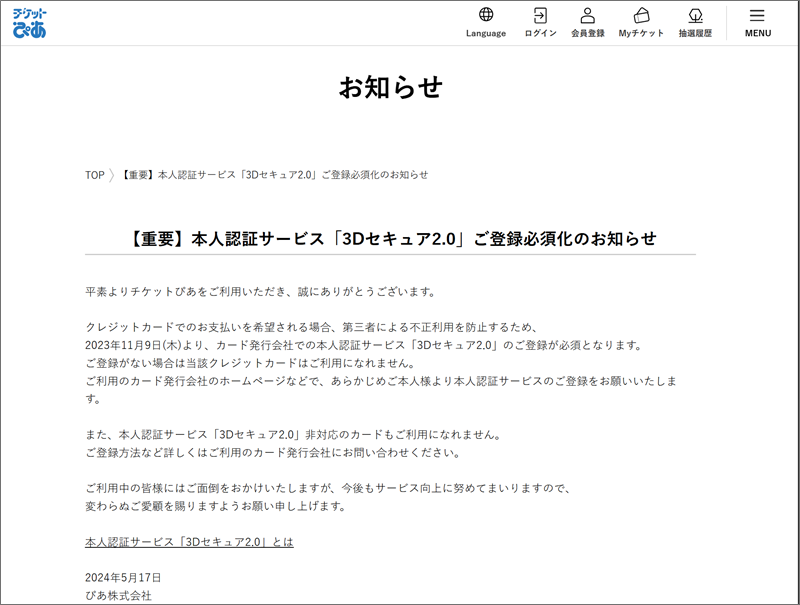Click the line beginning クレジットカードでのお支払い
The height and width of the screenshot is (605, 800).
click(x=312, y=327)
